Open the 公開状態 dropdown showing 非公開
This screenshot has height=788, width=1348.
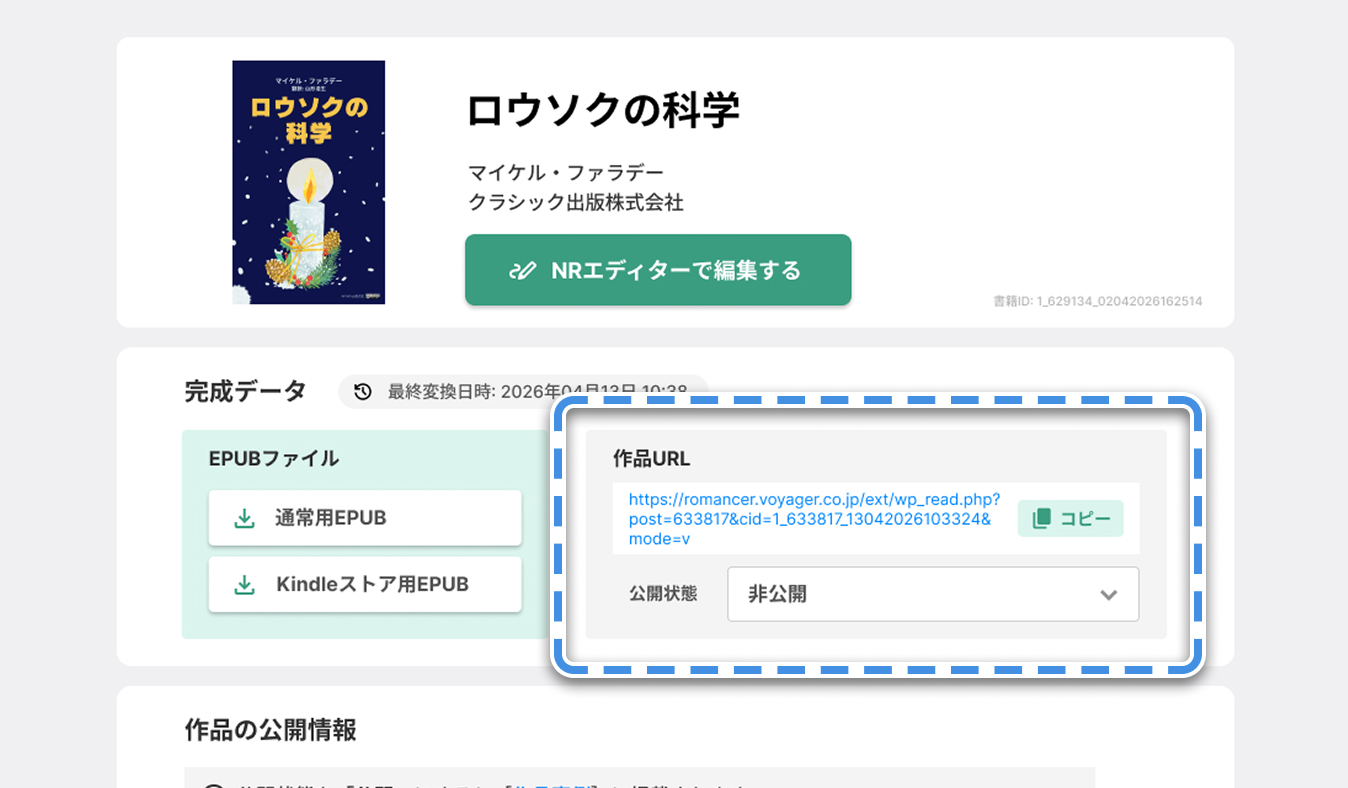point(933,594)
